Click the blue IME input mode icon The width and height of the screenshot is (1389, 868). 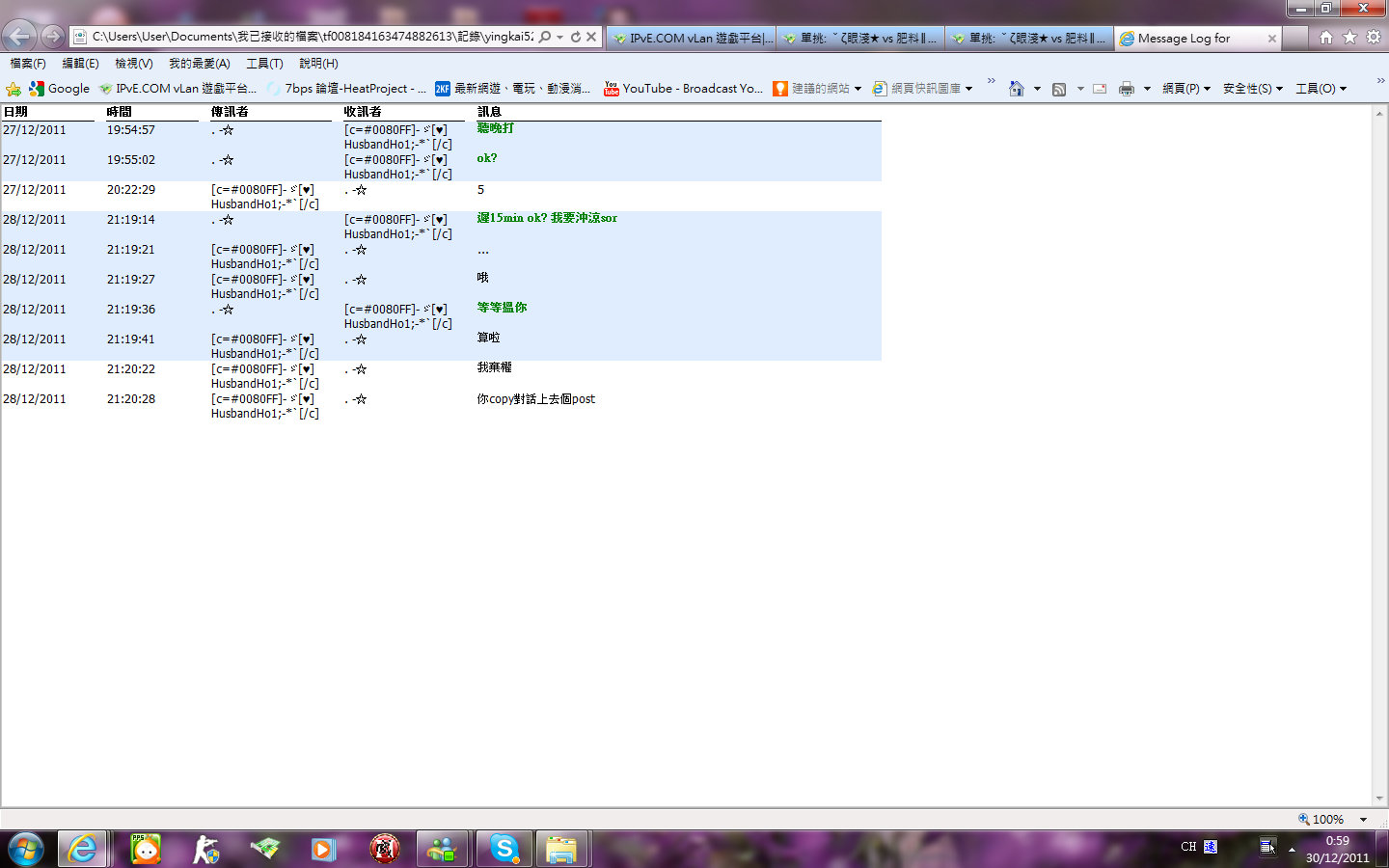(1211, 847)
